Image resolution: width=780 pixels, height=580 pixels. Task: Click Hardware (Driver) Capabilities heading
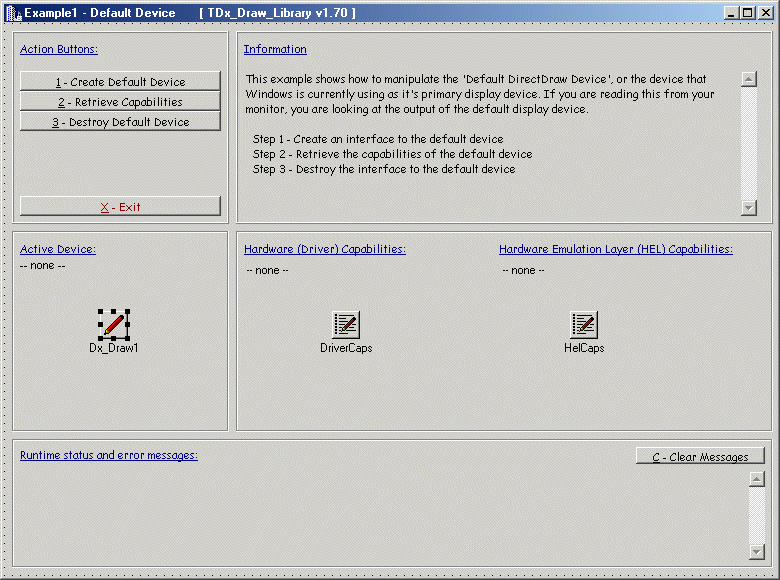(325, 249)
